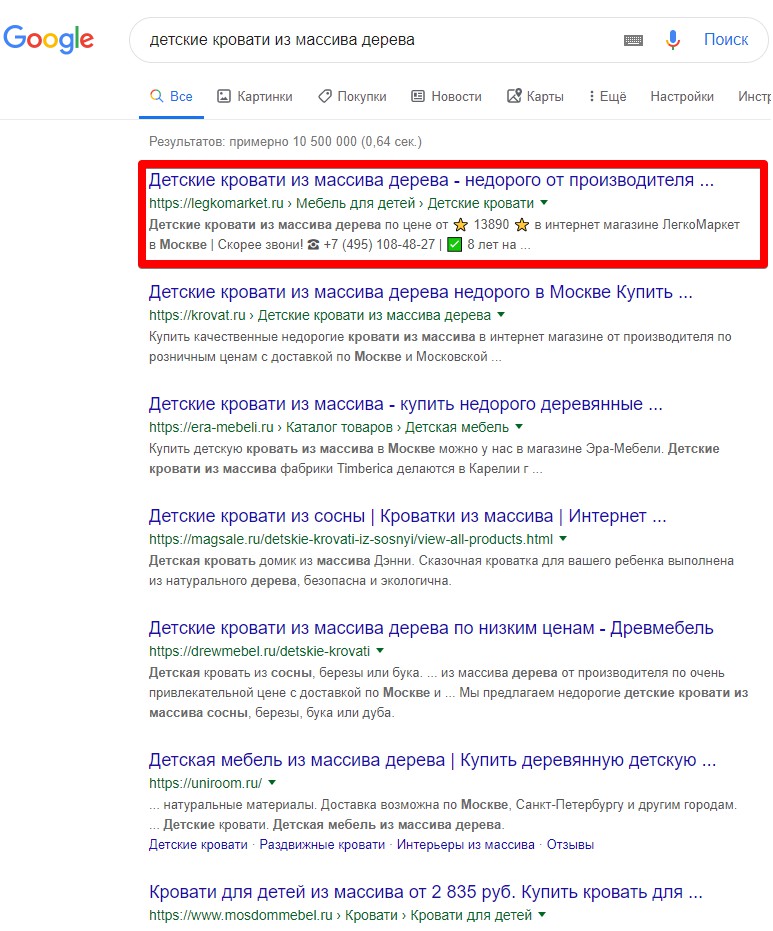Image resolution: width=773 pixels, height=931 pixels.
Task: Select the Все tab
Action: click(x=171, y=96)
